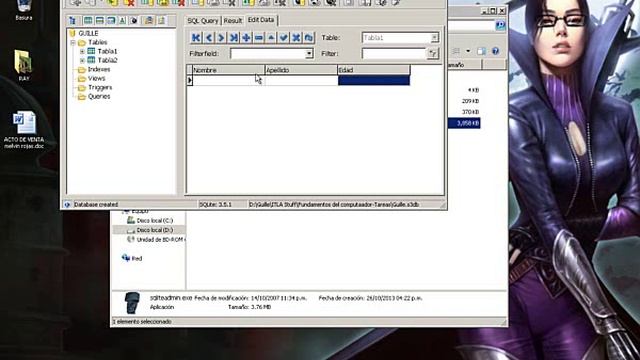Delete record with minus button
The width and height of the screenshot is (640, 360).
coord(259,38)
